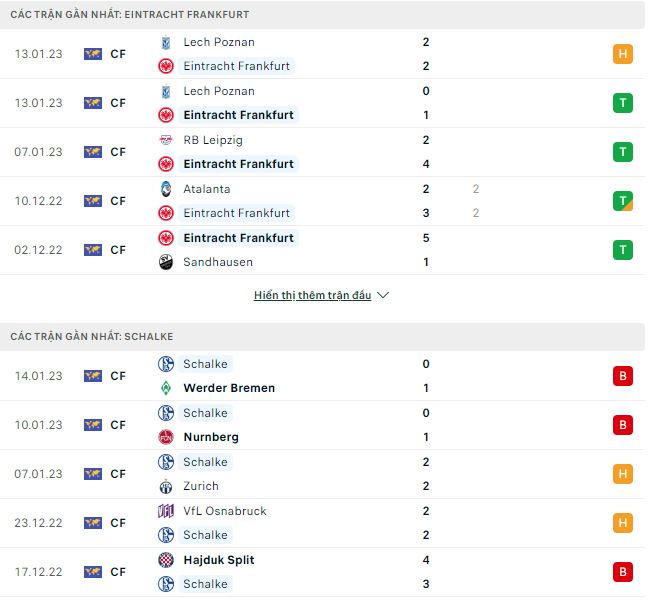Click the Schalke team name in Zurich match
649x600 pixels.
pyautogui.click(x=206, y=462)
